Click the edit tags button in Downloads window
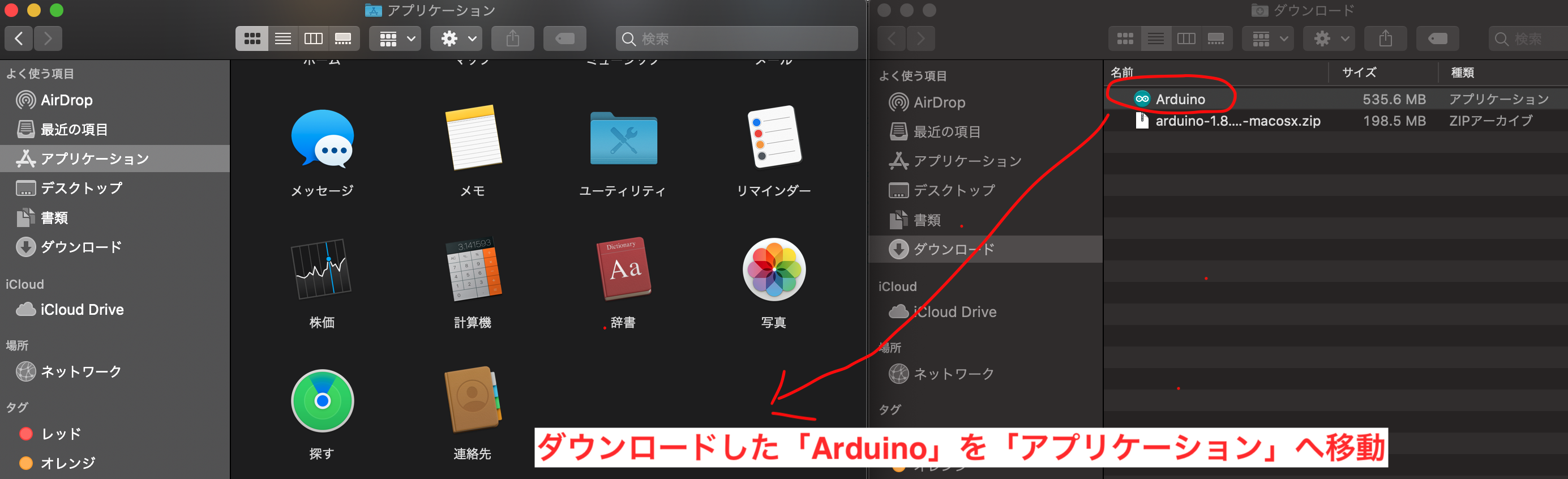The image size is (1568, 479). [1437, 39]
